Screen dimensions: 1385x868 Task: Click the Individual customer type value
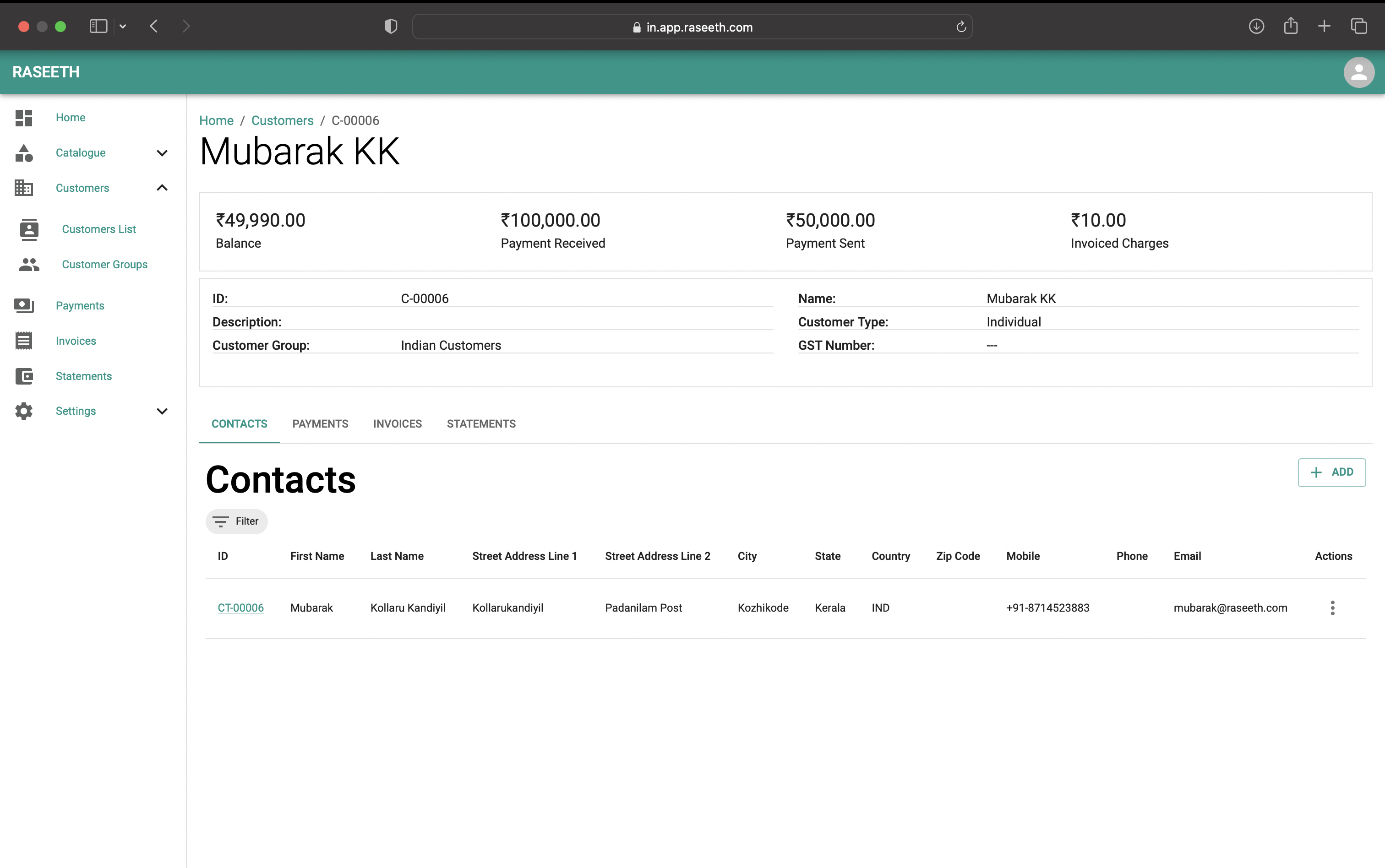click(x=1014, y=322)
